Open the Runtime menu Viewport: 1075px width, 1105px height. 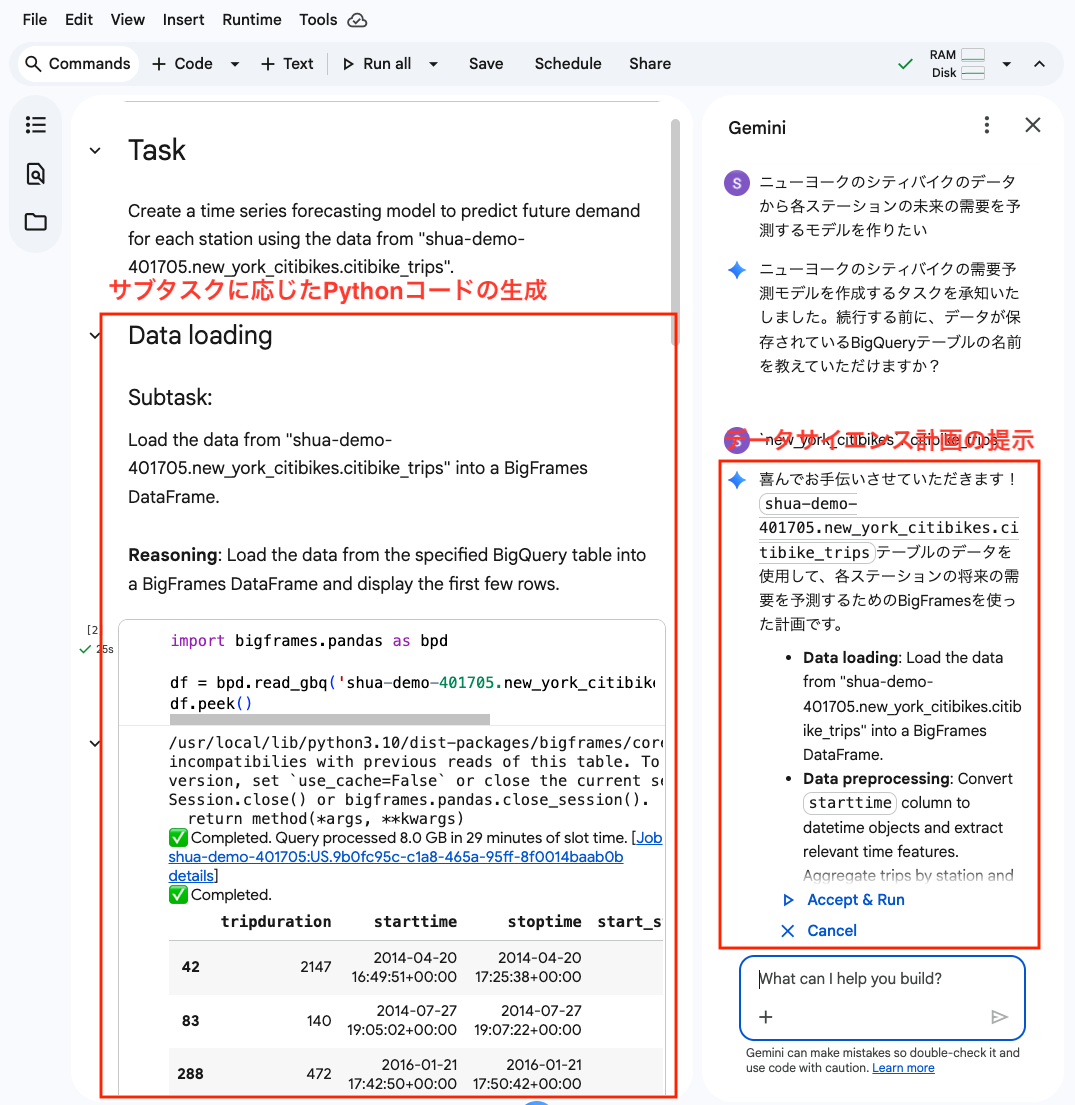tap(252, 20)
